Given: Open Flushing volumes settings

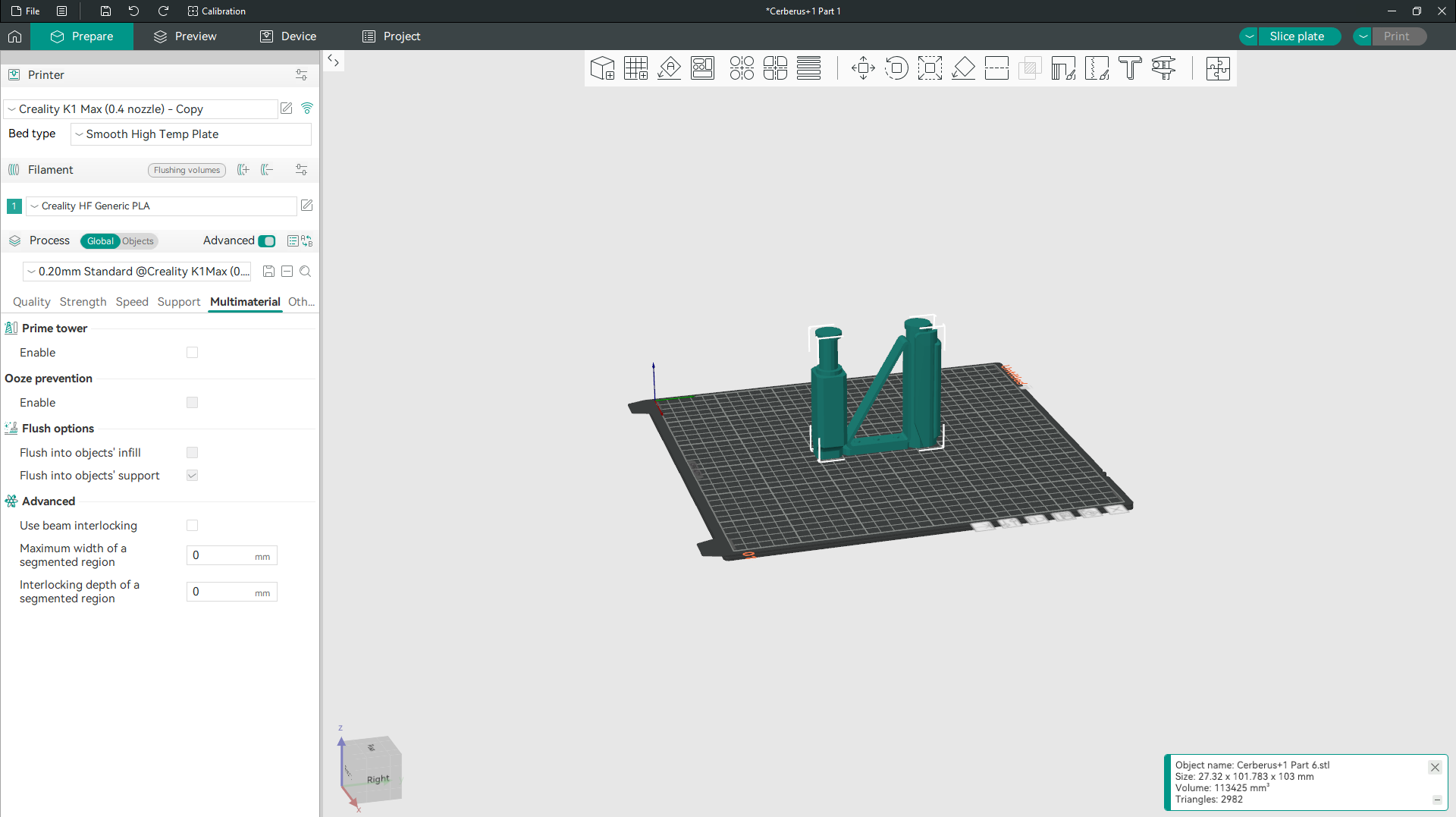Looking at the screenshot, I should pyautogui.click(x=187, y=170).
